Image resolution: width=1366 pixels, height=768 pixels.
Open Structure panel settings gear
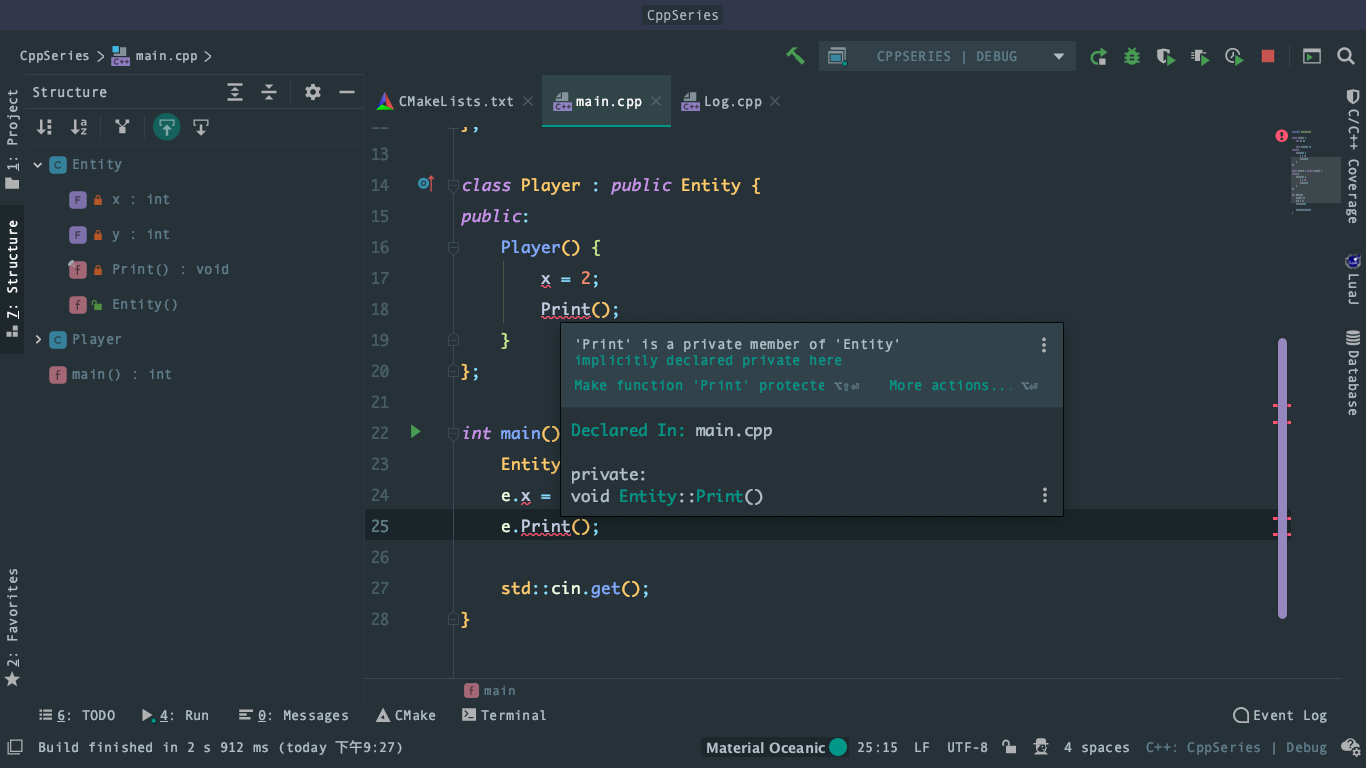coord(313,92)
